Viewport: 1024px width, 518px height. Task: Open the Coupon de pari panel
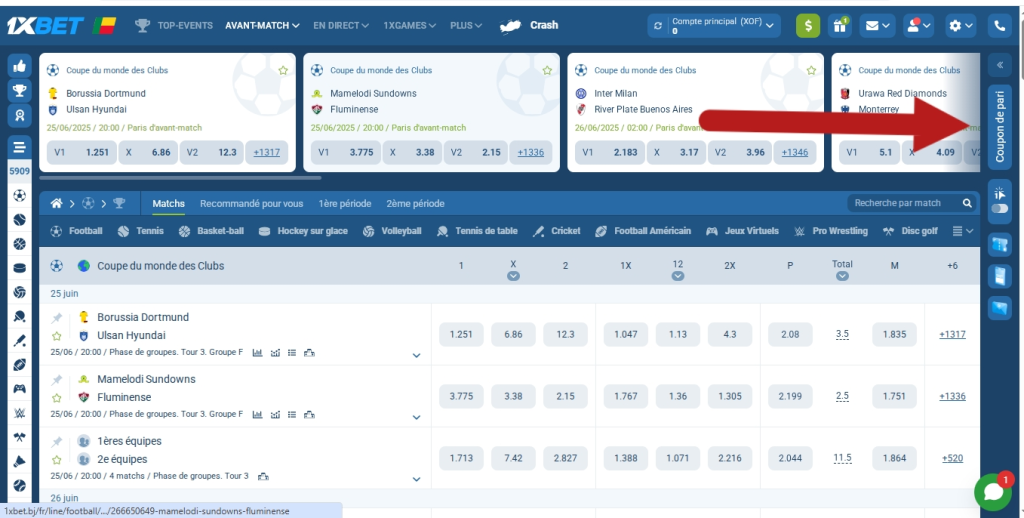tap(999, 127)
